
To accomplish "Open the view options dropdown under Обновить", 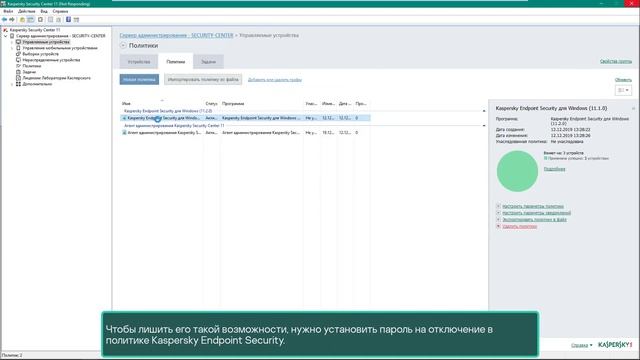I will [x=623, y=90].
